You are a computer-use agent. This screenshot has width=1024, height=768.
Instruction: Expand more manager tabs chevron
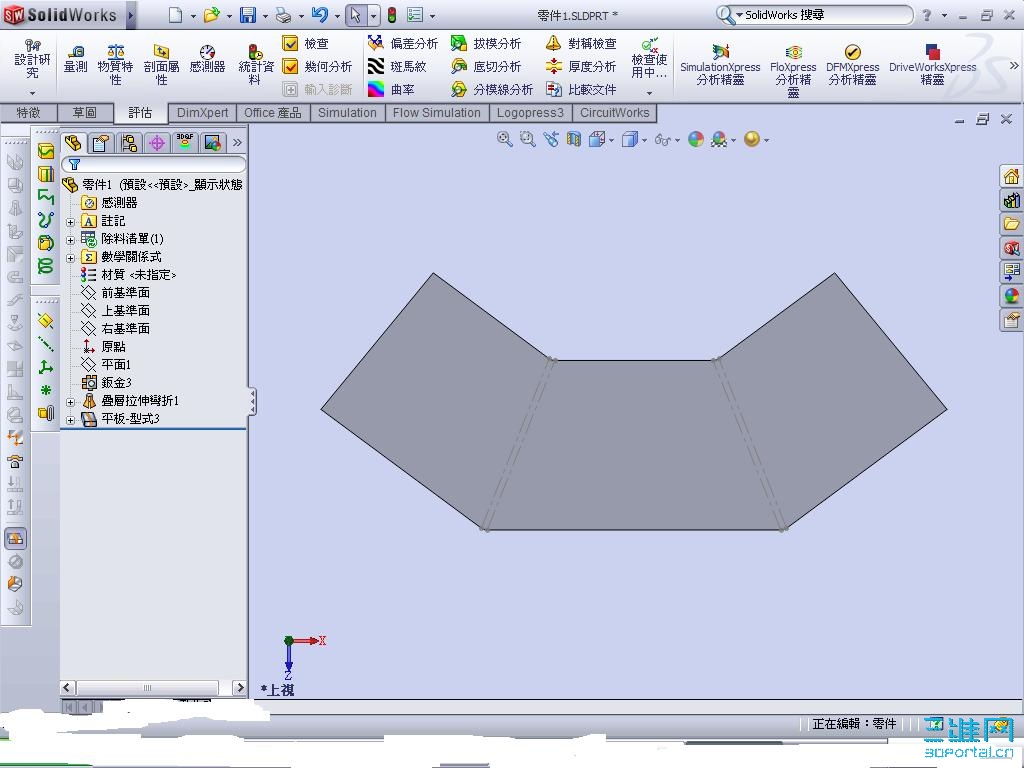pos(237,142)
